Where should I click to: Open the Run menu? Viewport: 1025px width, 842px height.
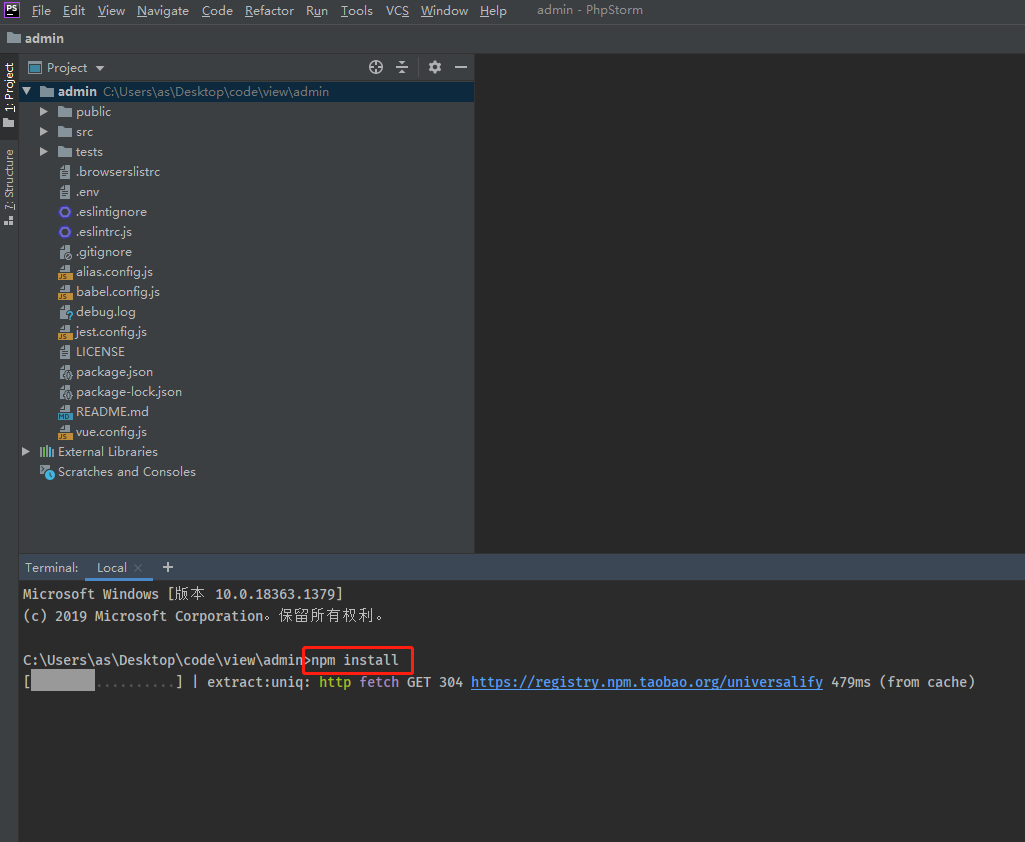point(317,10)
